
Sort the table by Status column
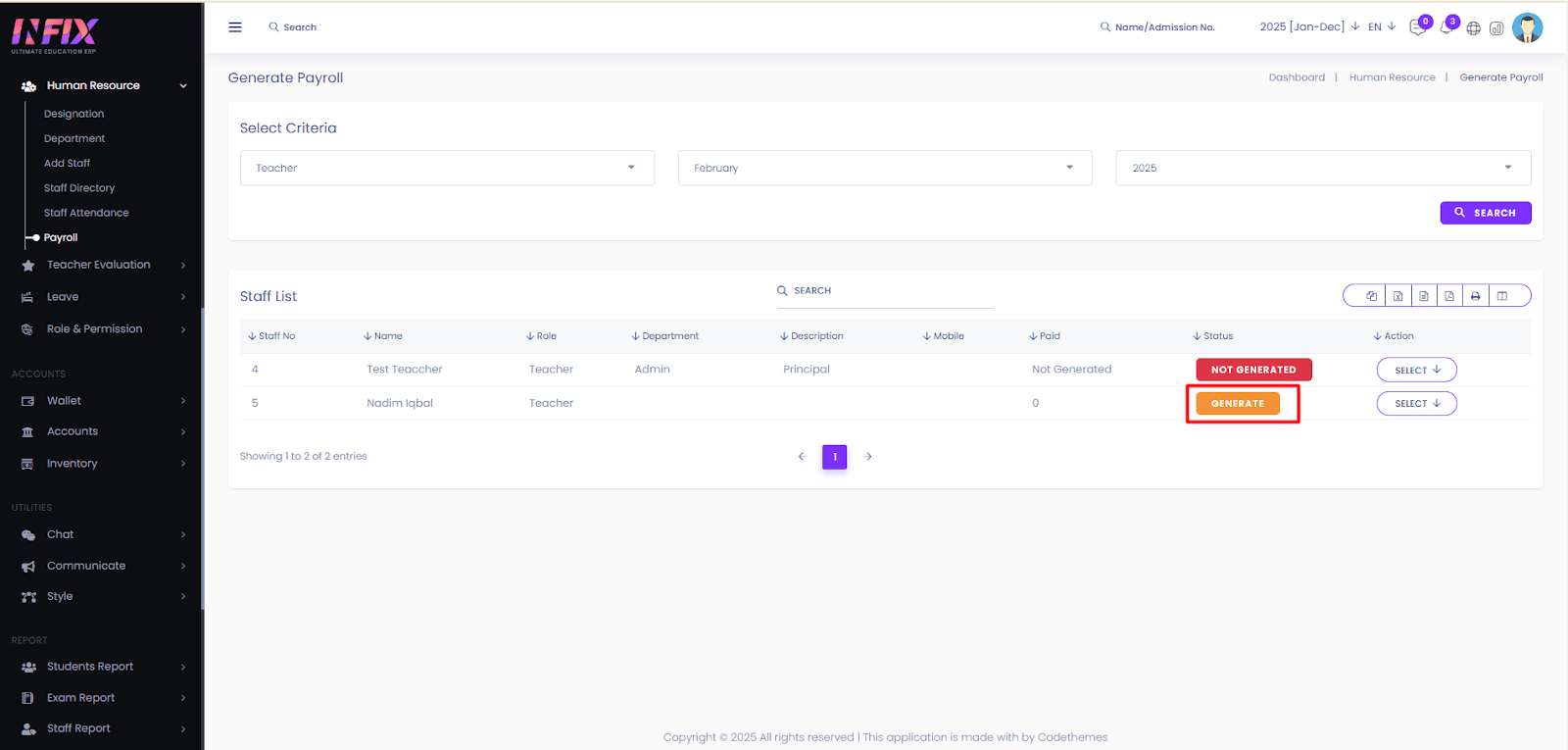click(1213, 336)
